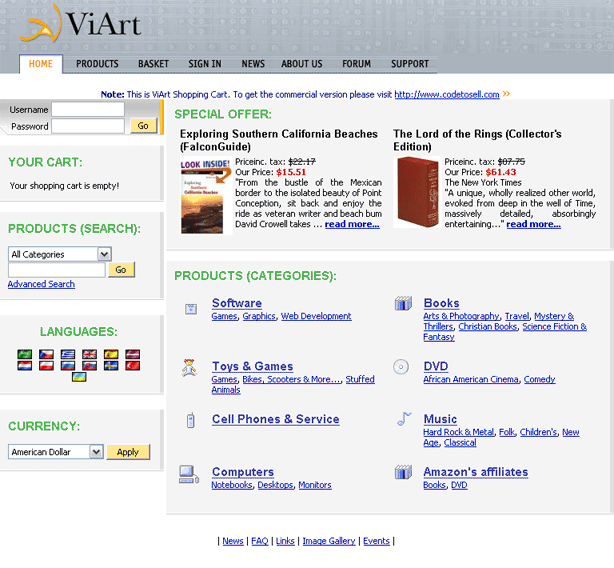Open the Christian Books subcategory

[x=488, y=326]
